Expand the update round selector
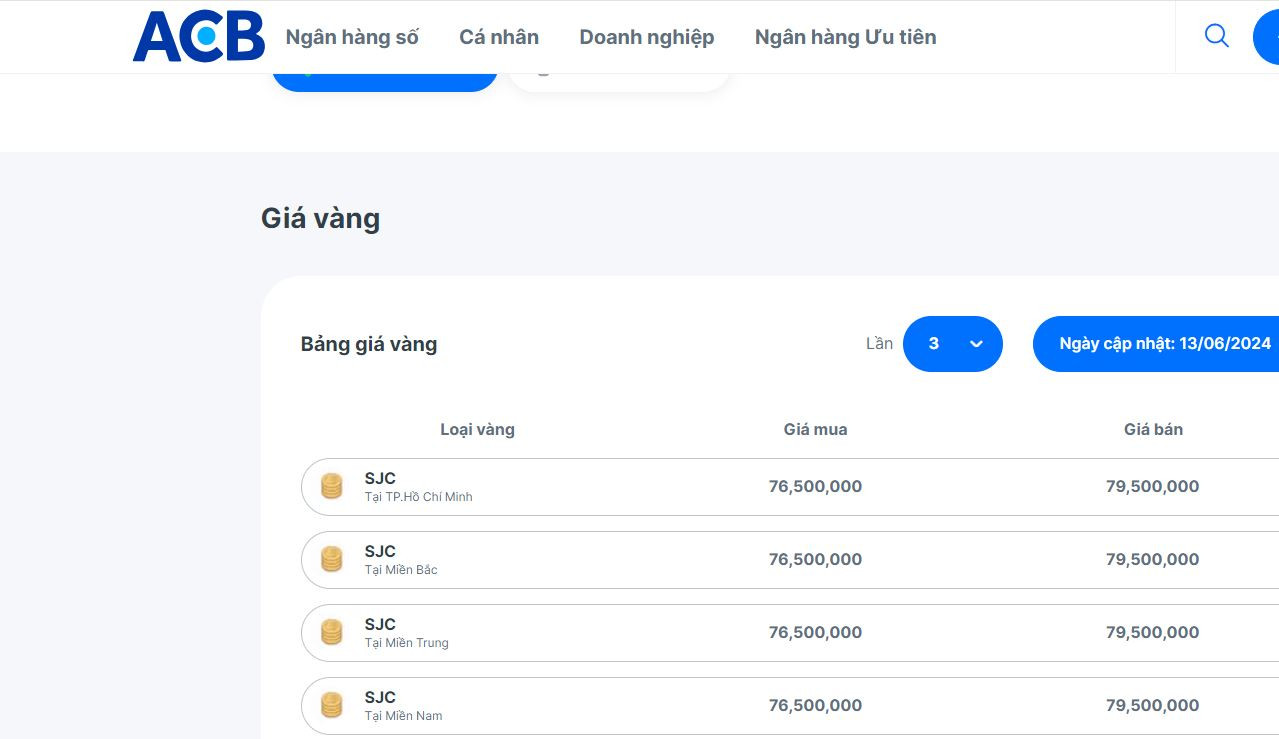The height and width of the screenshot is (739, 1279). [x=951, y=344]
